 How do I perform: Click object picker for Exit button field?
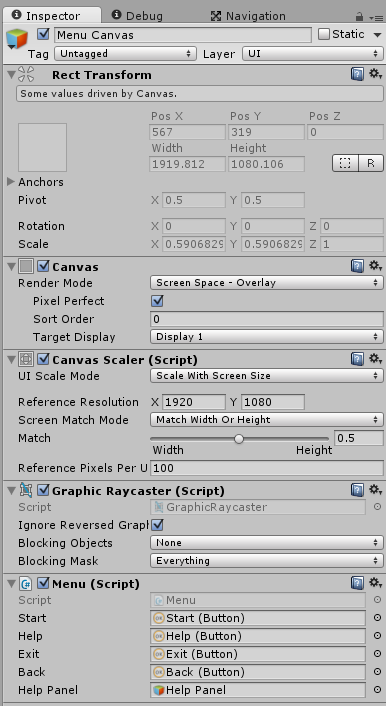pyautogui.click(x=377, y=654)
